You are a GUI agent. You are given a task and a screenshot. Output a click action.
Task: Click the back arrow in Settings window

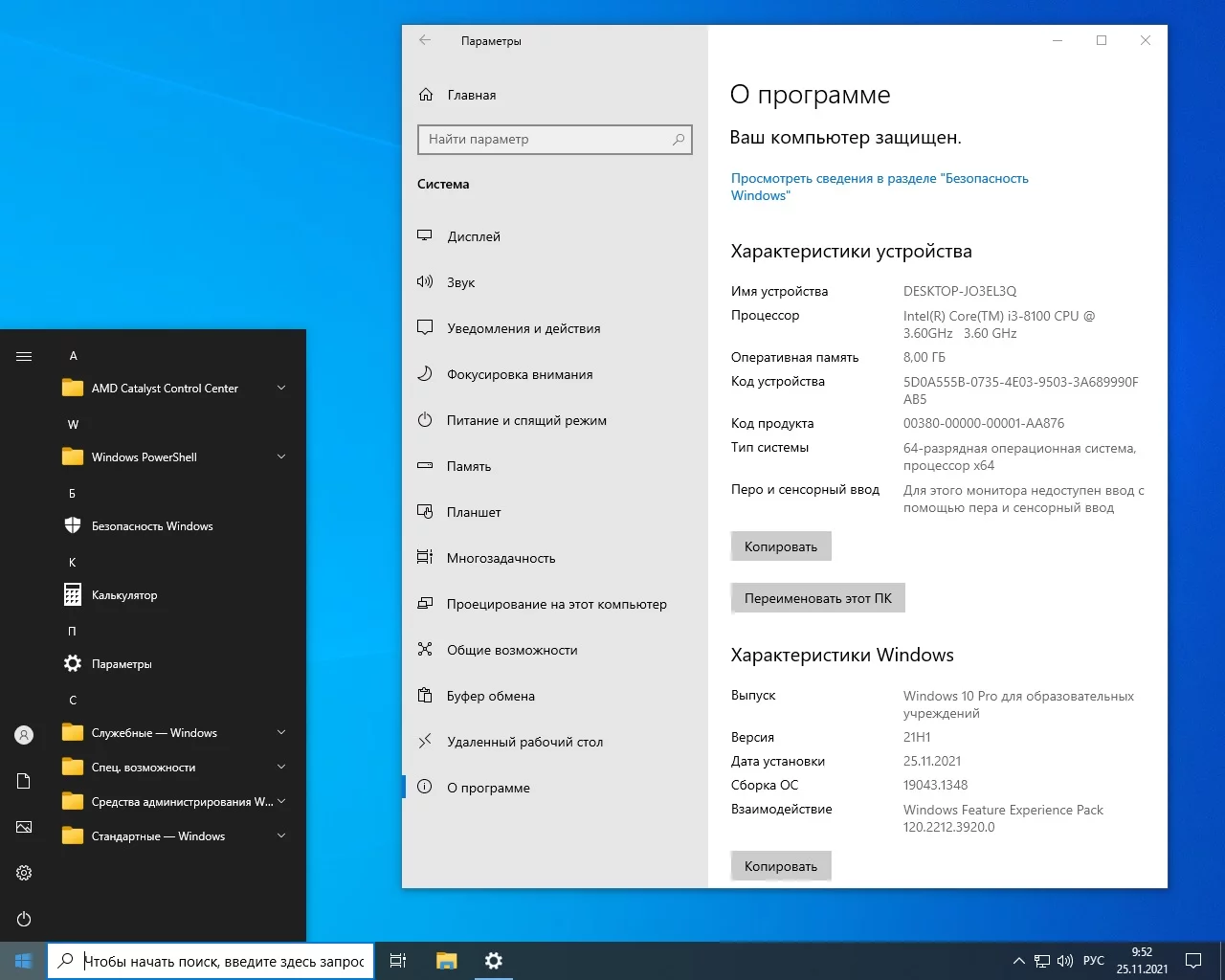click(425, 40)
